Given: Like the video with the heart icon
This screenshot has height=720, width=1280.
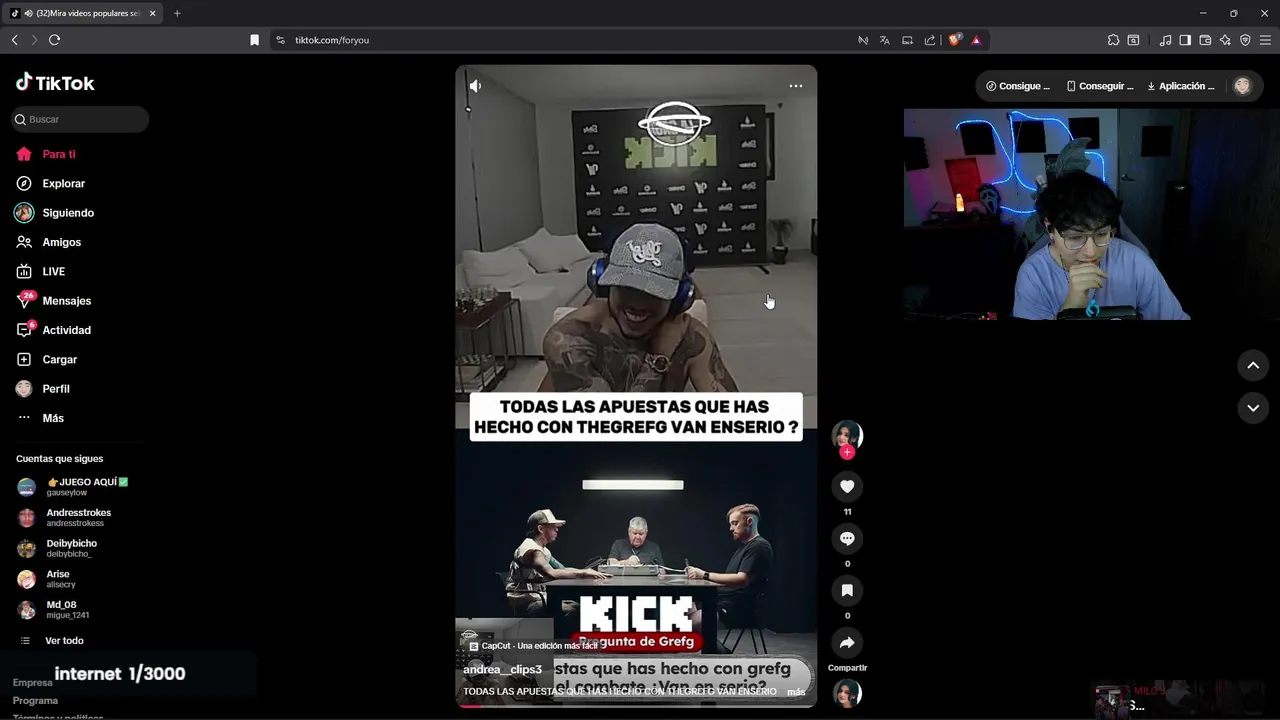Looking at the screenshot, I should [847, 486].
